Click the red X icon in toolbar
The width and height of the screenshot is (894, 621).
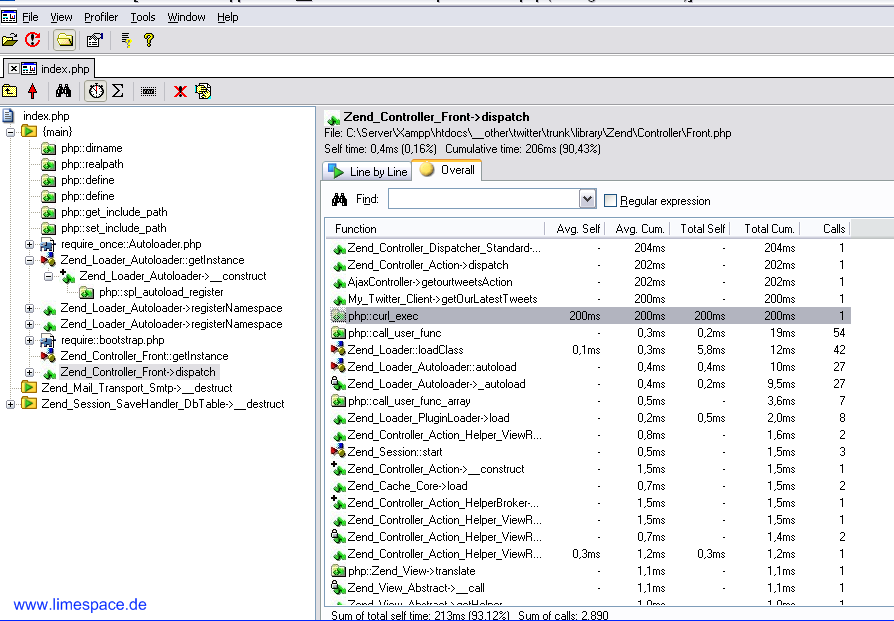pyautogui.click(x=180, y=91)
